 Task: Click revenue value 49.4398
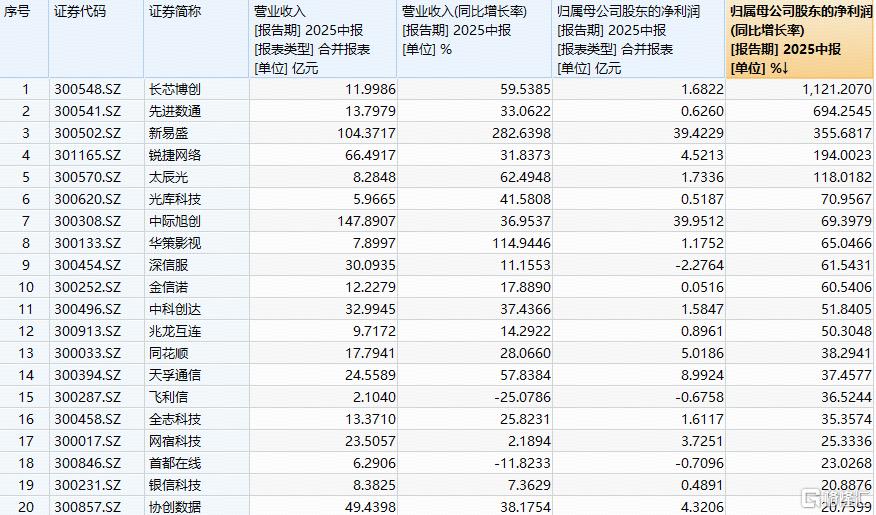(x=370, y=507)
